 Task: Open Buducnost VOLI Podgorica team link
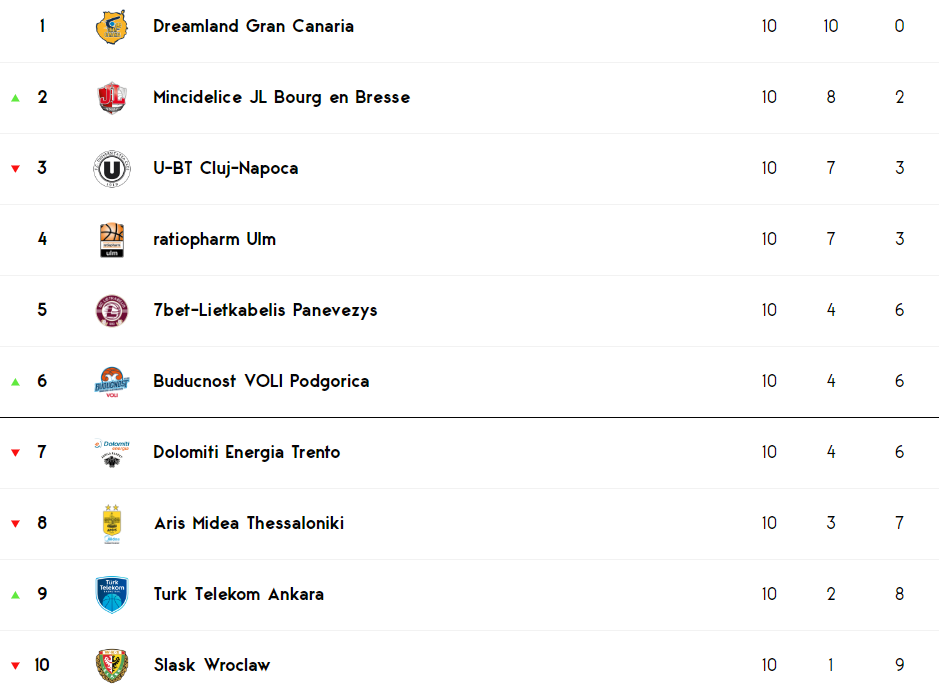pos(261,381)
